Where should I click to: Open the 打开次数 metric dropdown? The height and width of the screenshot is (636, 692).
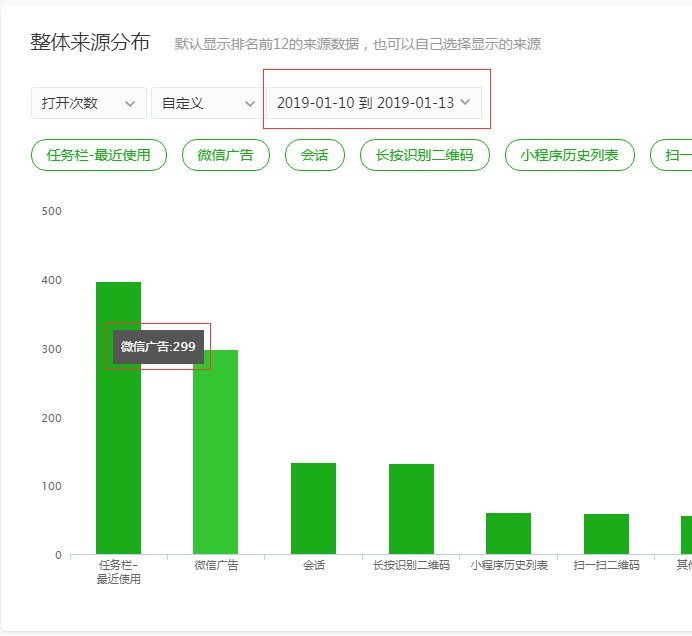(88, 103)
